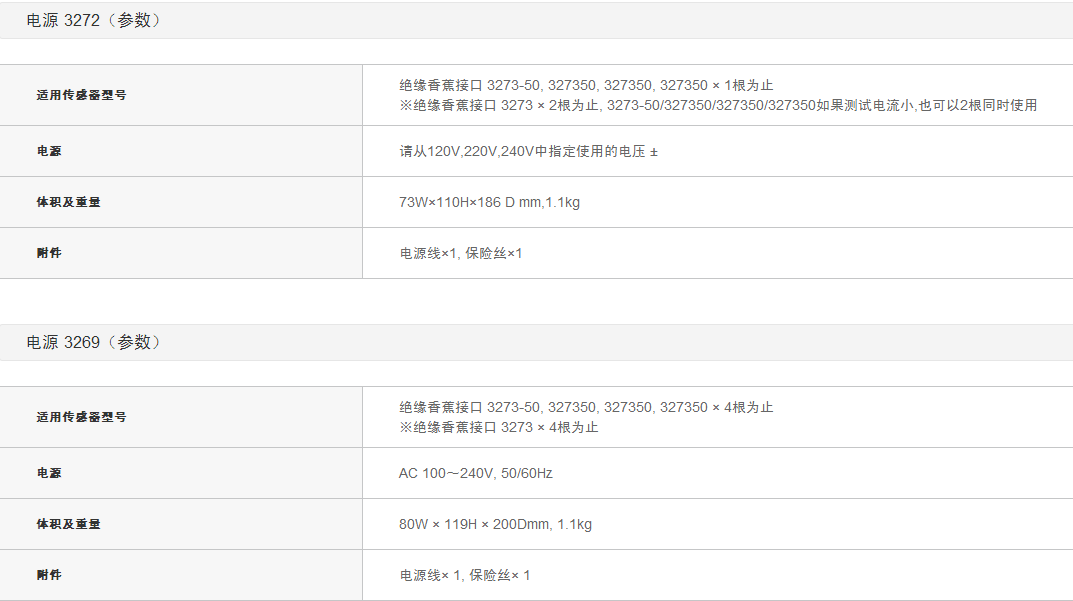Viewport: 1073px width, 601px height.
Task: Click the 附件 label in the 3269 table
Action: [x=49, y=575]
